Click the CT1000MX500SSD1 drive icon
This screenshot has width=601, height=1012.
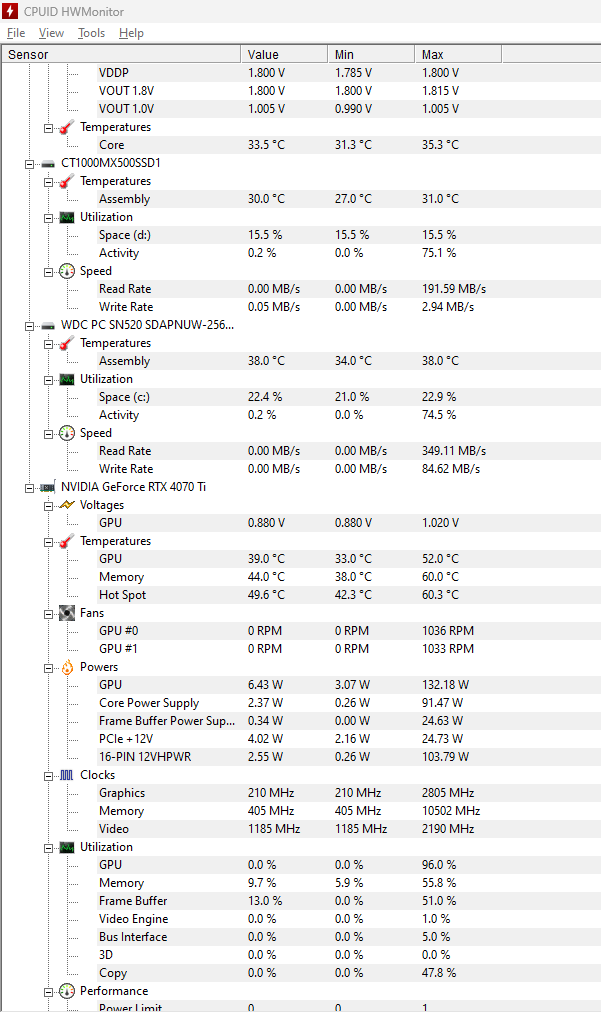48,163
